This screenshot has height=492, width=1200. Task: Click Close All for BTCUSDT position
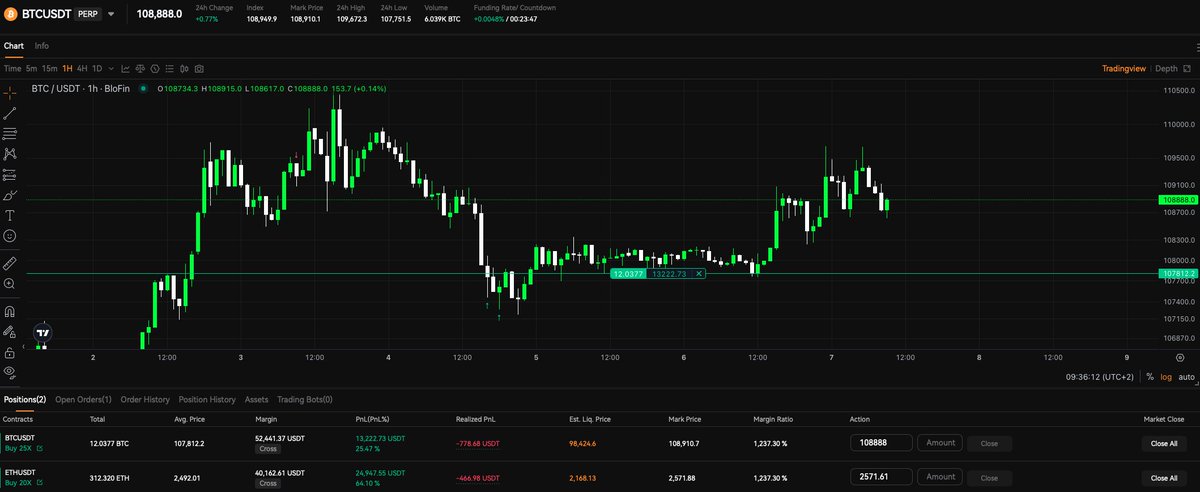[x=1164, y=443]
